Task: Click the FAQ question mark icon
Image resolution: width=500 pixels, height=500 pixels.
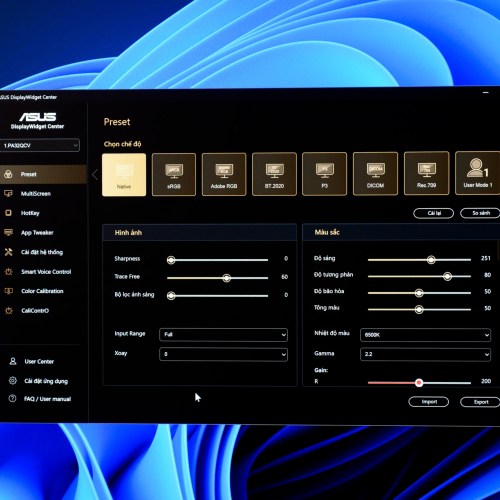Action: tap(13, 398)
